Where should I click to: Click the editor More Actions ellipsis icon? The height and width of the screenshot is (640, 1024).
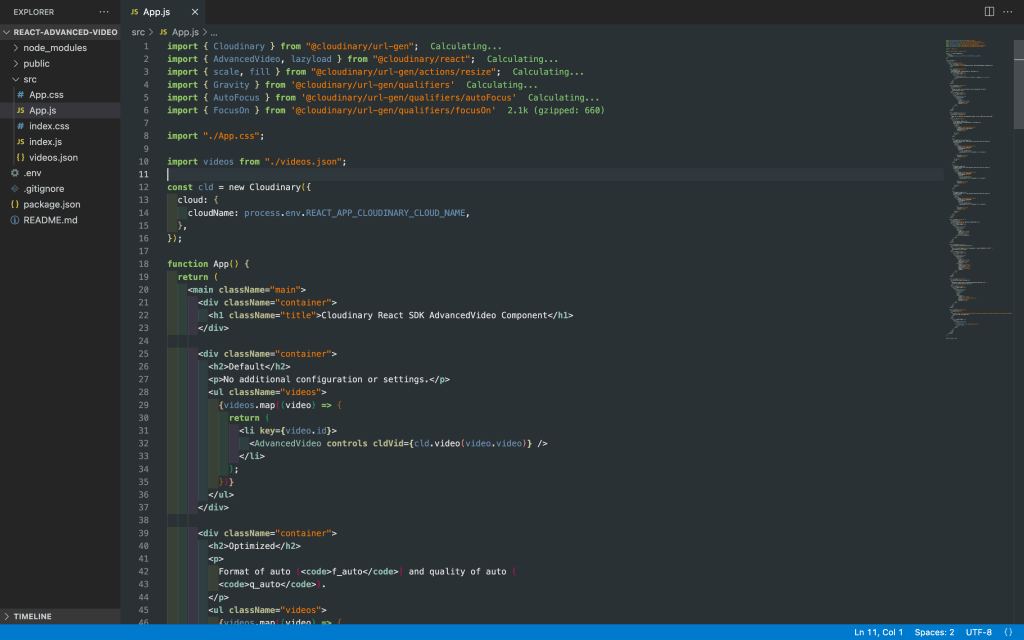[1008, 10]
